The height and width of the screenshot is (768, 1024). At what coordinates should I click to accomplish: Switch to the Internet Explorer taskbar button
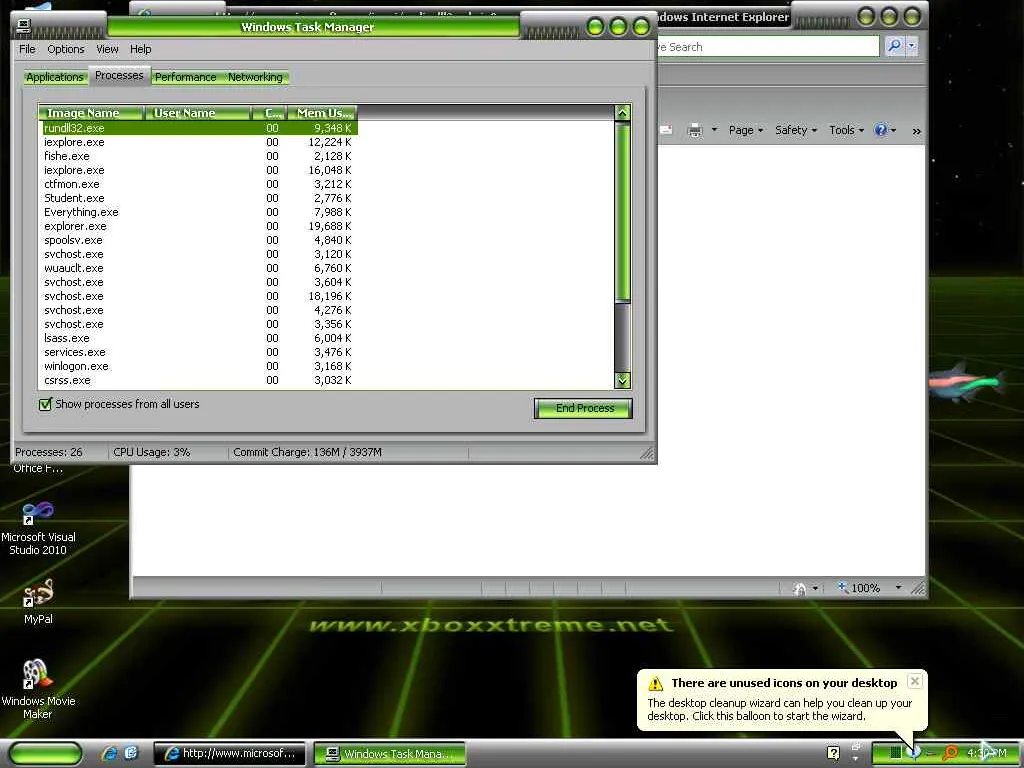[230, 753]
